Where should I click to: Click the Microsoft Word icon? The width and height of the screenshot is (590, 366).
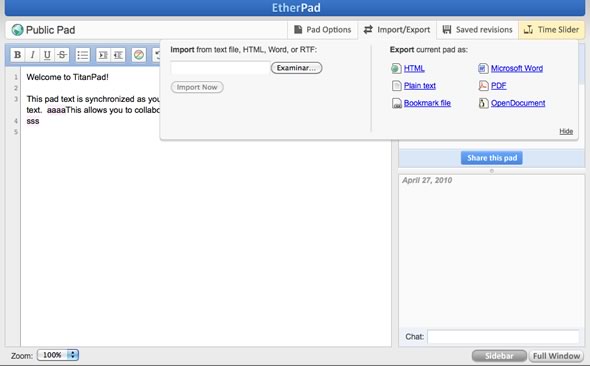pyautogui.click(x=483, y=68)
